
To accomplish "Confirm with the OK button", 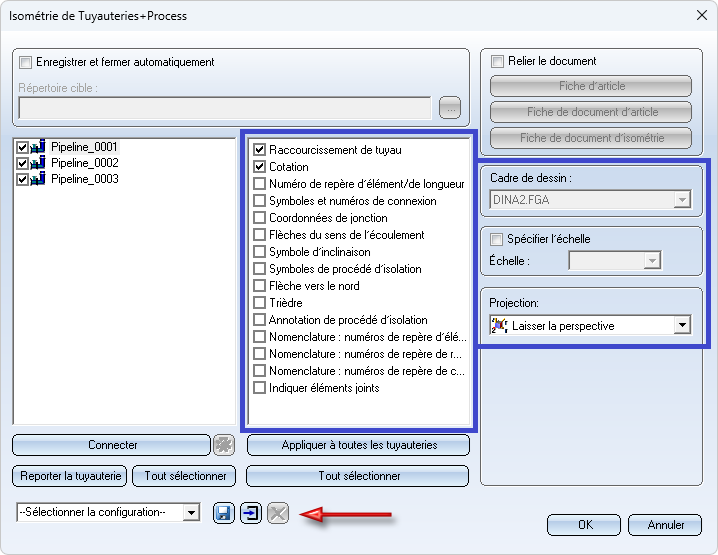I will pos(584,525).
